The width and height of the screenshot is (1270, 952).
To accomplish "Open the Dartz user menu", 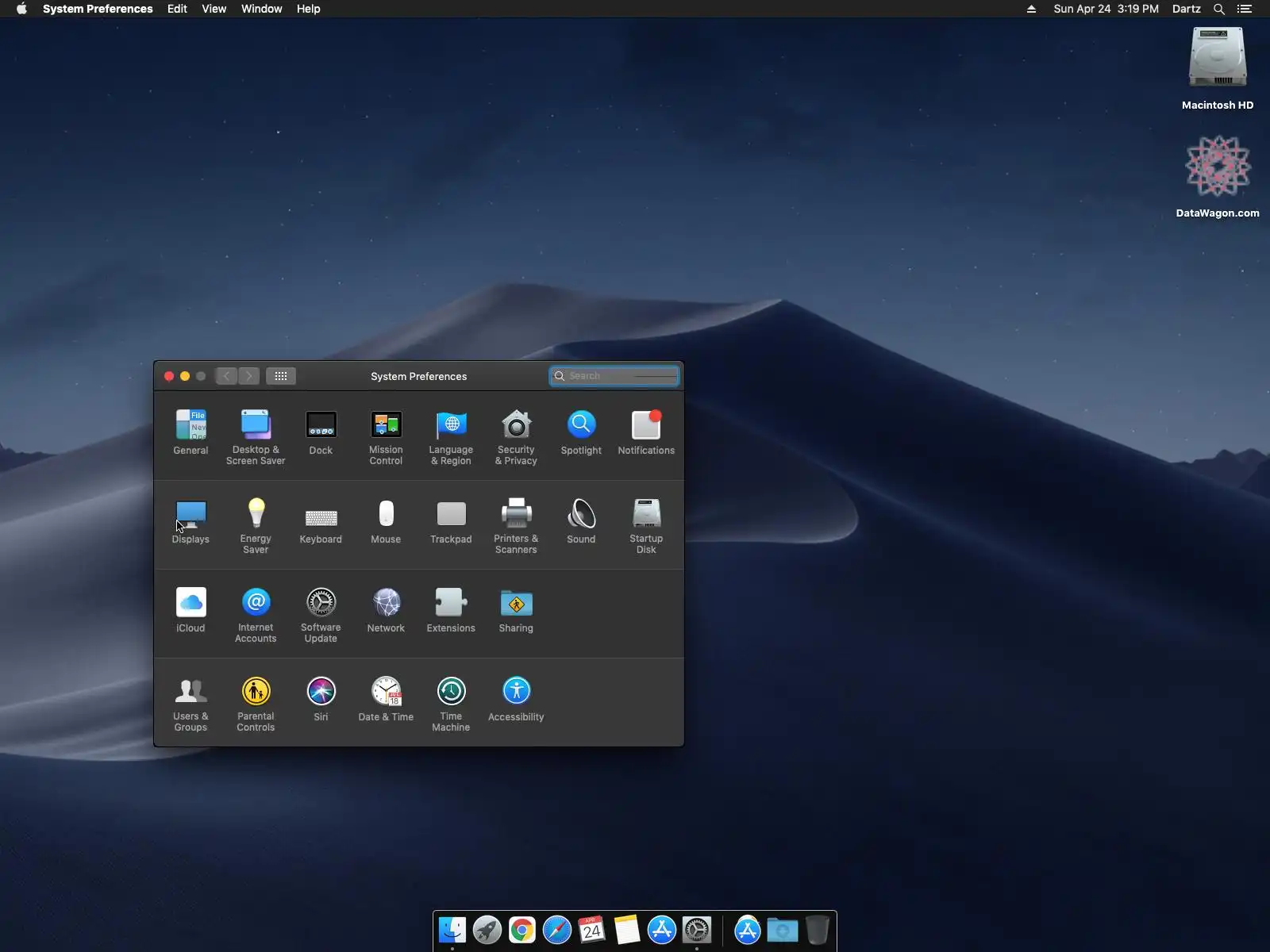I will tap(1187, 9).
